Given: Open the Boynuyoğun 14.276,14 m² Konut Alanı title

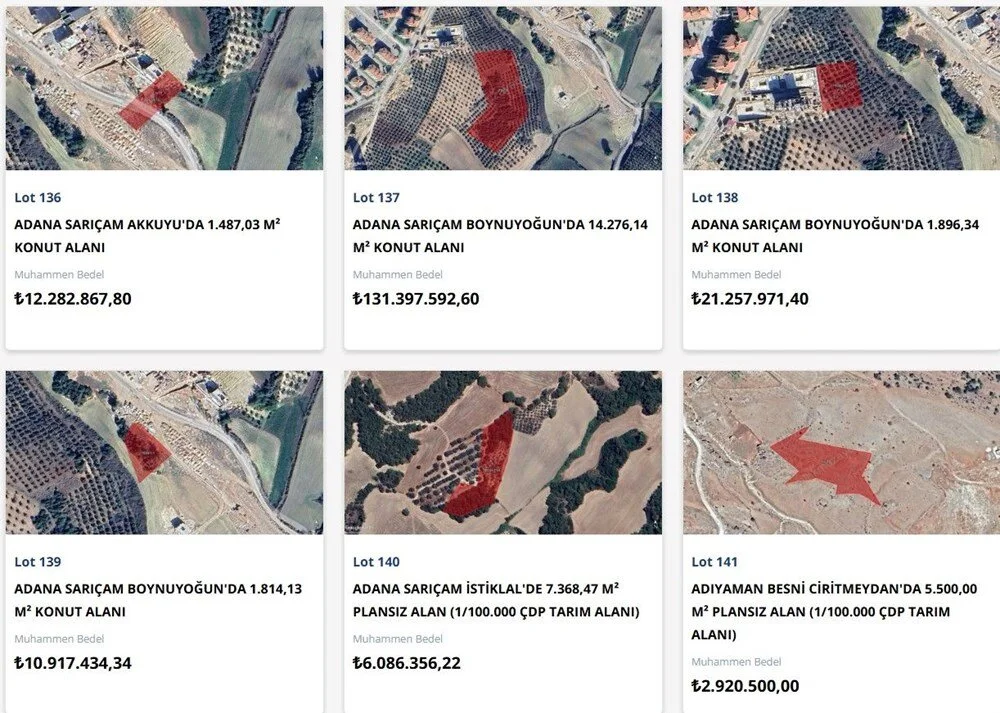Looking at the screenshot, I should pos(500,236).
